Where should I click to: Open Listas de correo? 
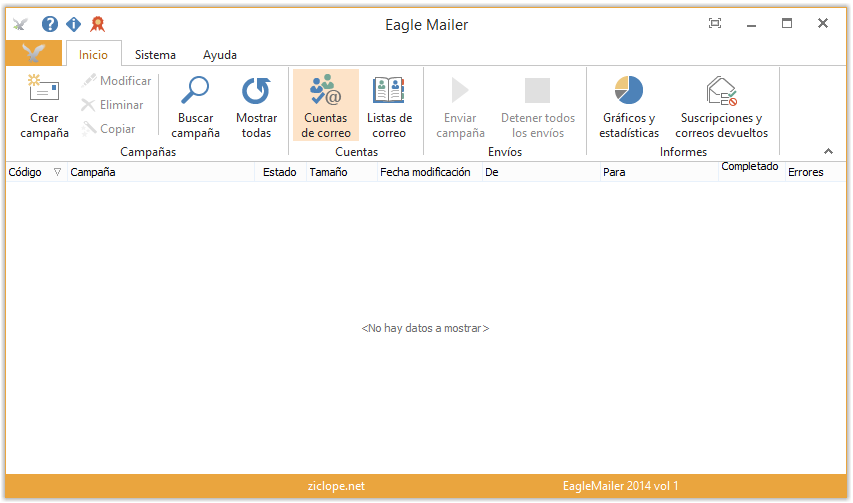coord(389,106)
